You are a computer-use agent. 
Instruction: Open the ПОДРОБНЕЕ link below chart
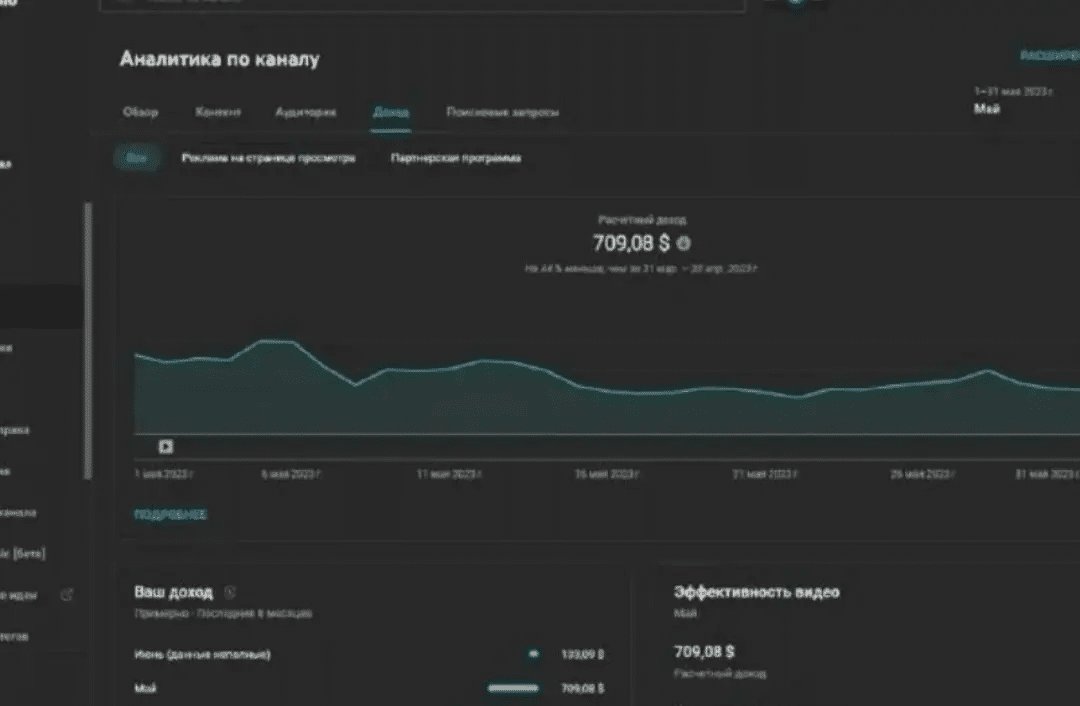[170, 515]
